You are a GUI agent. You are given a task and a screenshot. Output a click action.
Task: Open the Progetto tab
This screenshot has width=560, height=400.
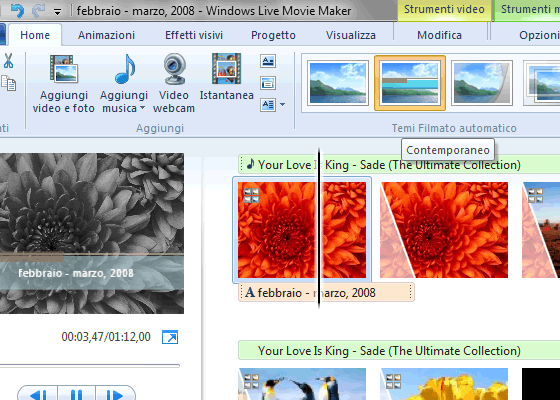[273, 35]
